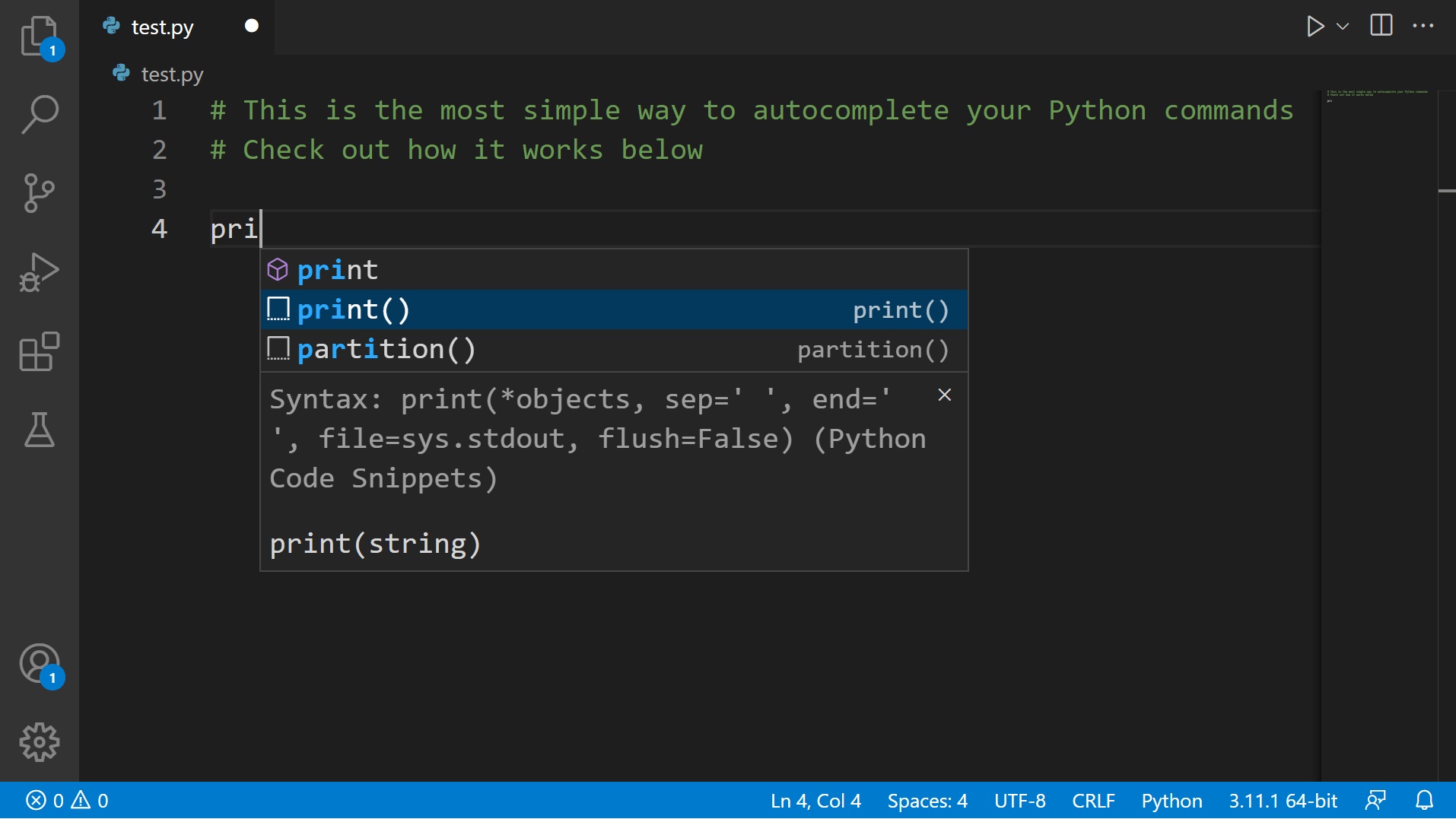The width and height of the screenshot is (1456, 819).
Task: Change line endings via the CRLF selector
Action: pos(1093,800)
